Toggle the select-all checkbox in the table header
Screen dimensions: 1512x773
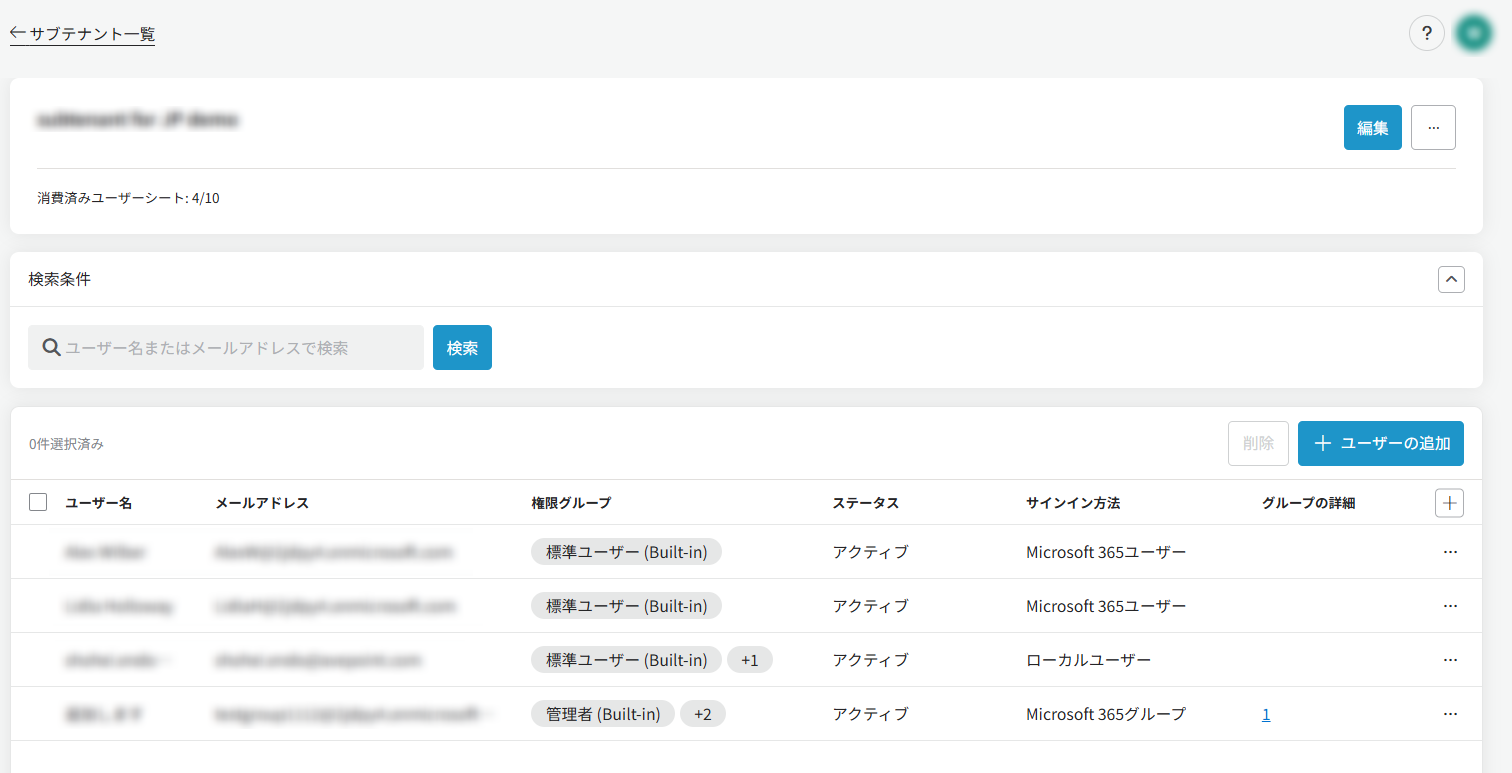pyautogui.click(x=38, y=502)
